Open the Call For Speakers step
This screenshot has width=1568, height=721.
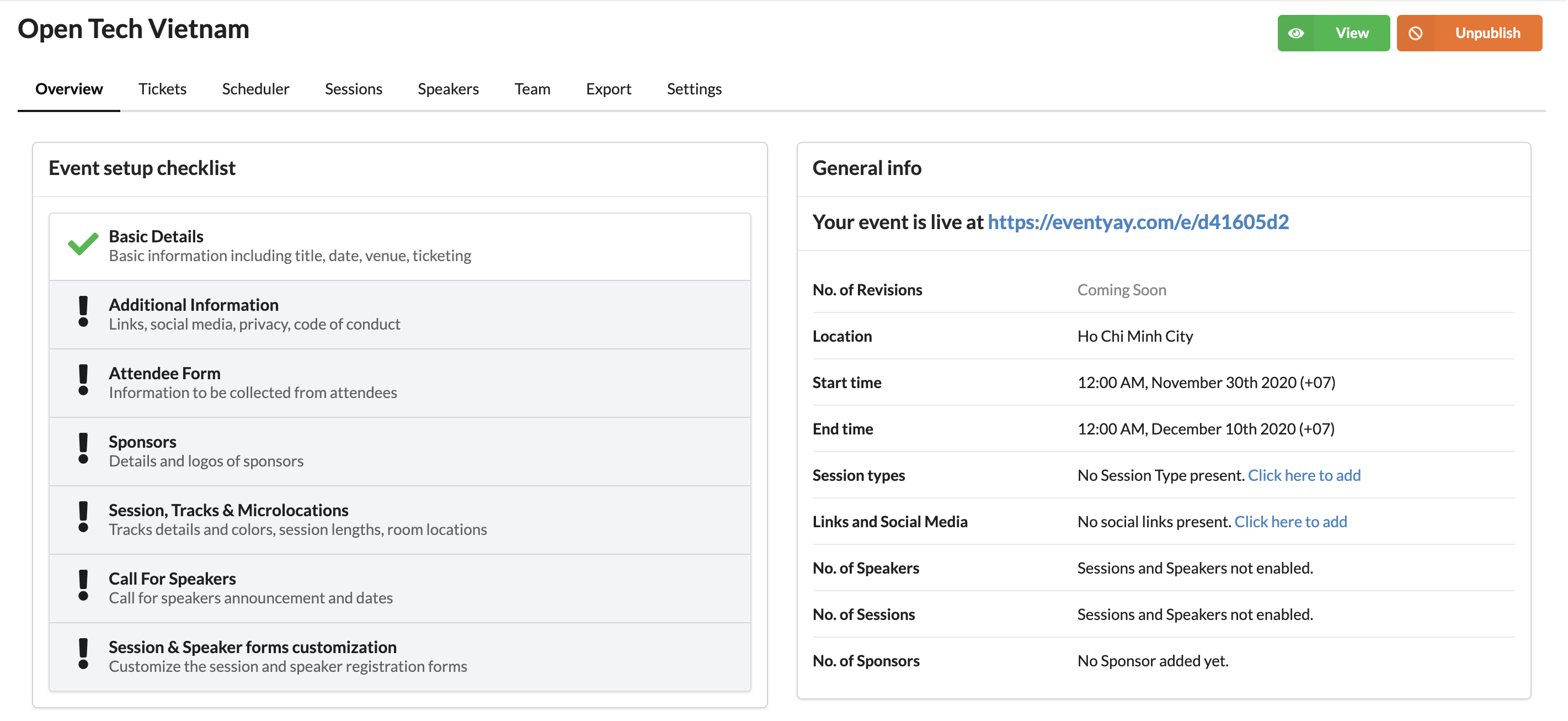point(400,589)
